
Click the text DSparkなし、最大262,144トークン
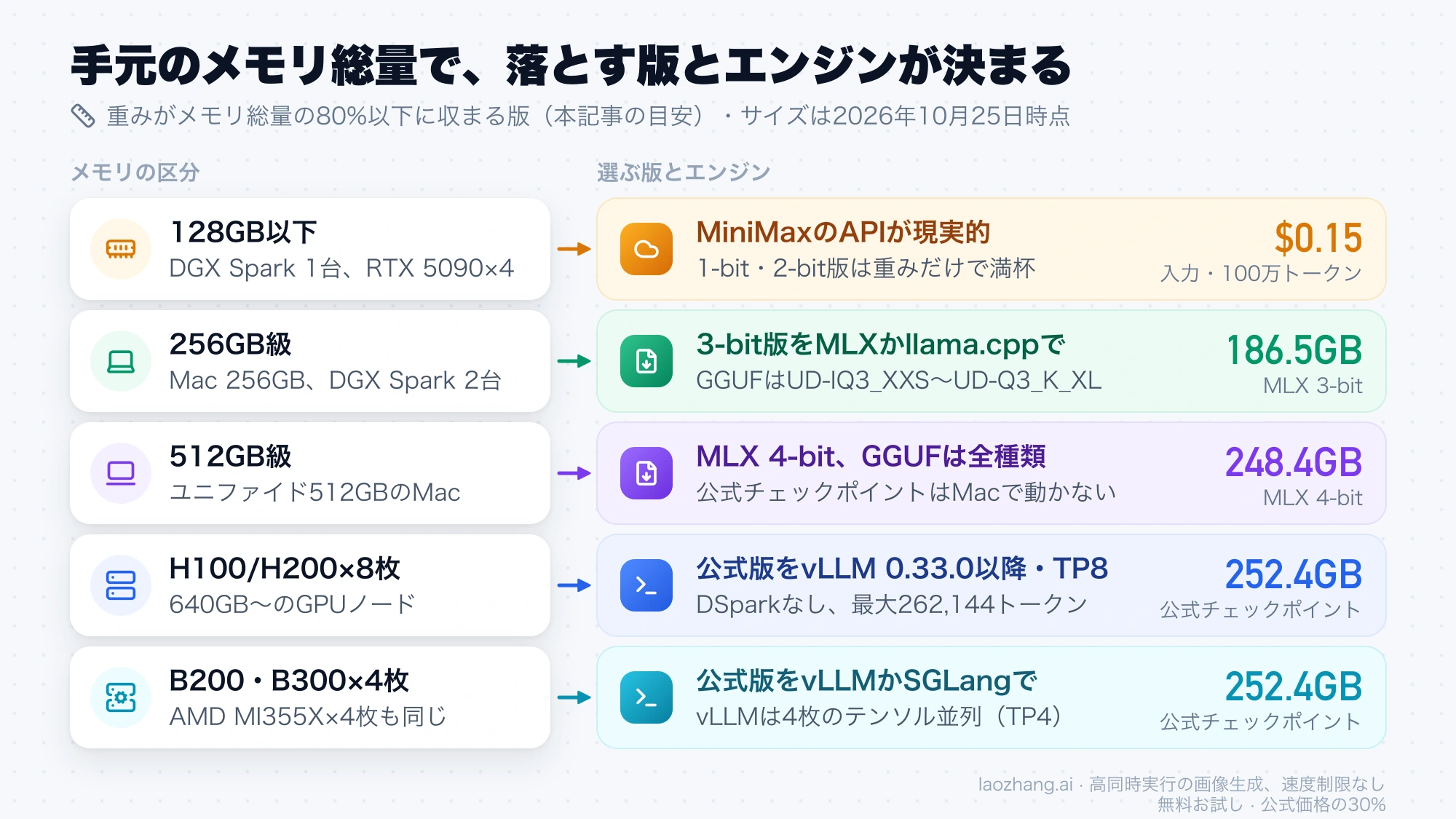[892, 605]
